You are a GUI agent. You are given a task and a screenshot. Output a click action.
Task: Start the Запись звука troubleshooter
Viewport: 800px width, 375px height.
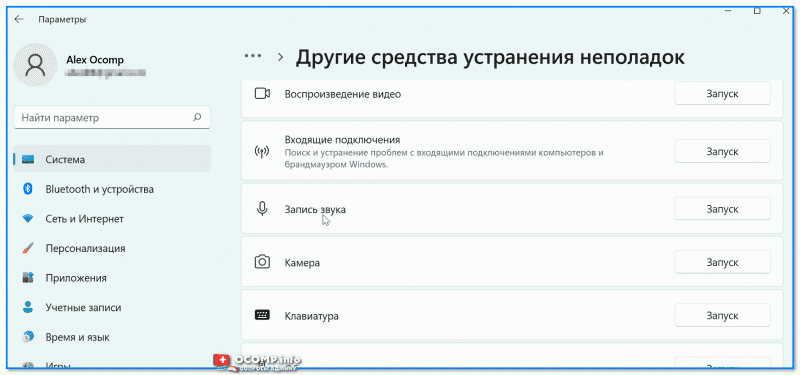click(x=722, y=209)
